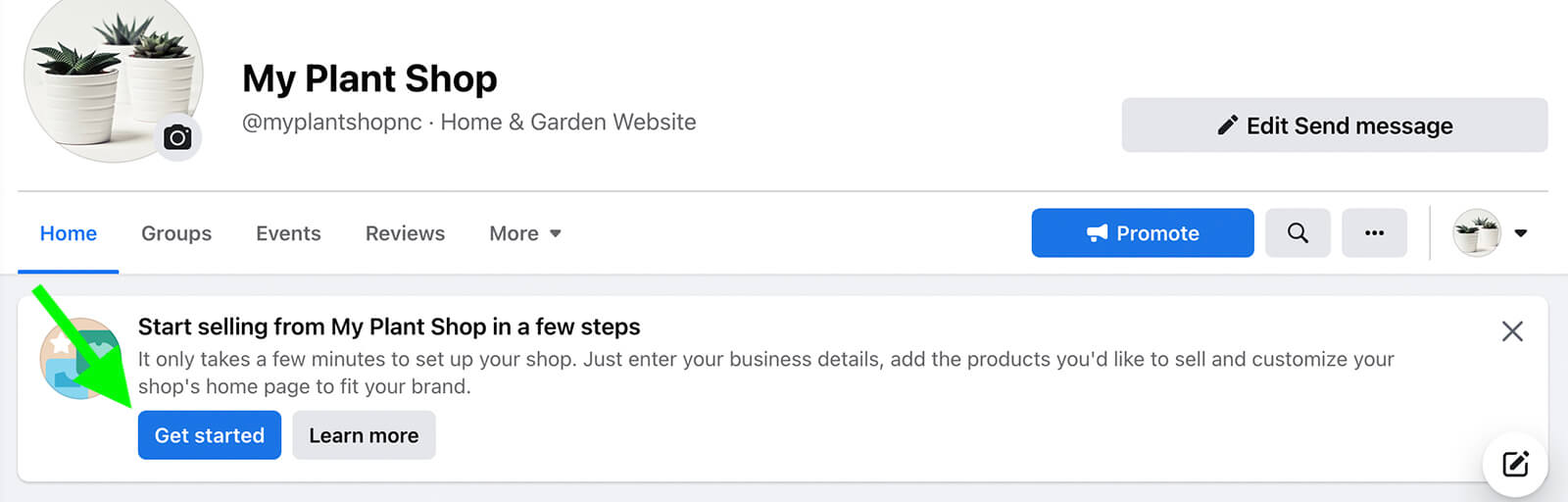The image size is (1568, 502).
Task: Click the camera icon on profile photo
Action: pos(177,137)
